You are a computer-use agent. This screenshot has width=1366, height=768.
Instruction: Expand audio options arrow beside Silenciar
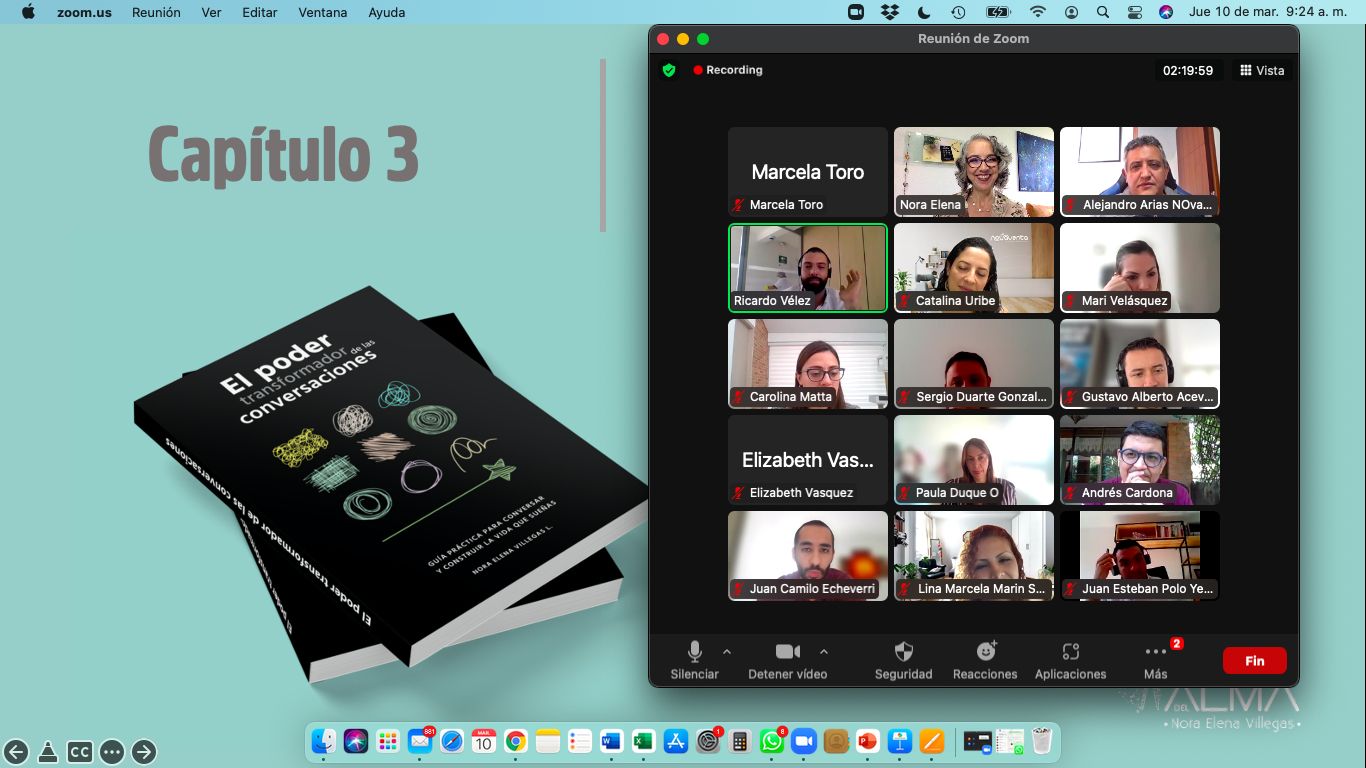727,651
